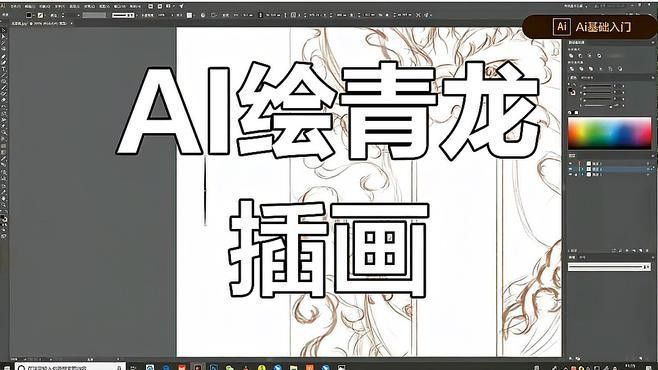Open the Layers panel options menu
658x370 pixels.
pos(653,156)
